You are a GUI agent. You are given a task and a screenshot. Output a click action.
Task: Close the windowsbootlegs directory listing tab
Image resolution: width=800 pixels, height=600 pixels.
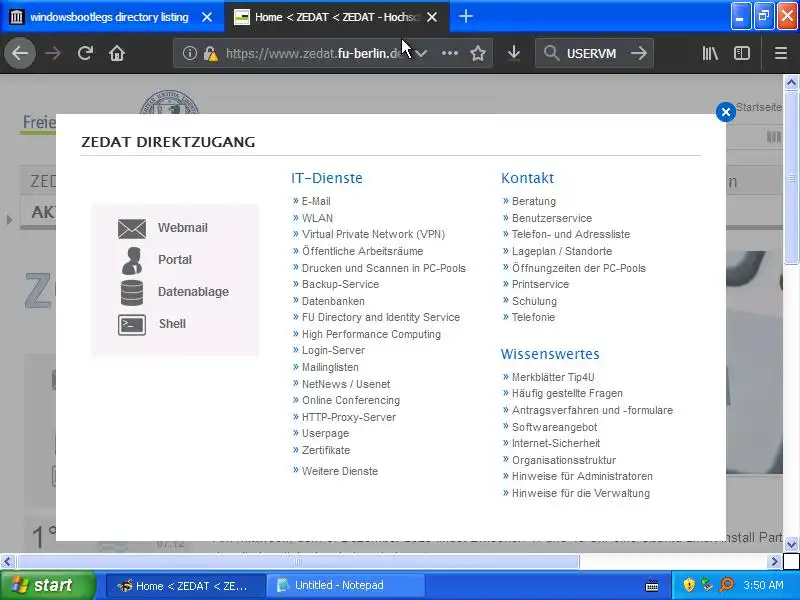pyautogui.click(x=207, y=17)
